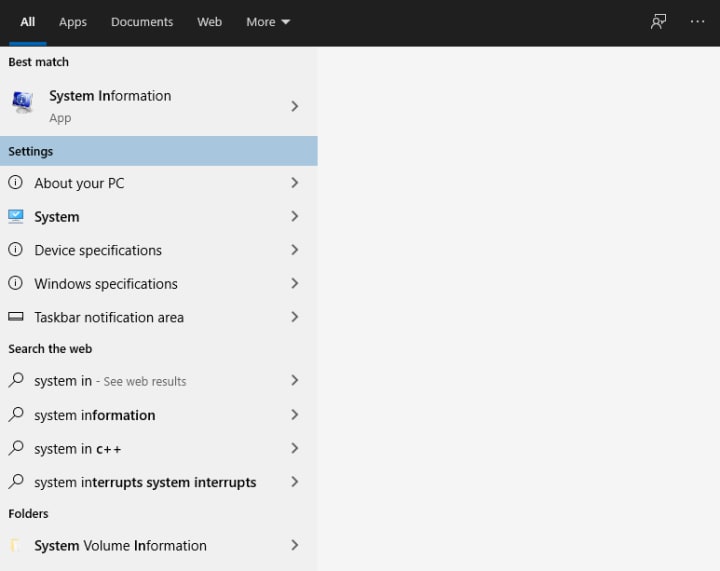Open 'Taskbar notification area' setting

(158, 317)
